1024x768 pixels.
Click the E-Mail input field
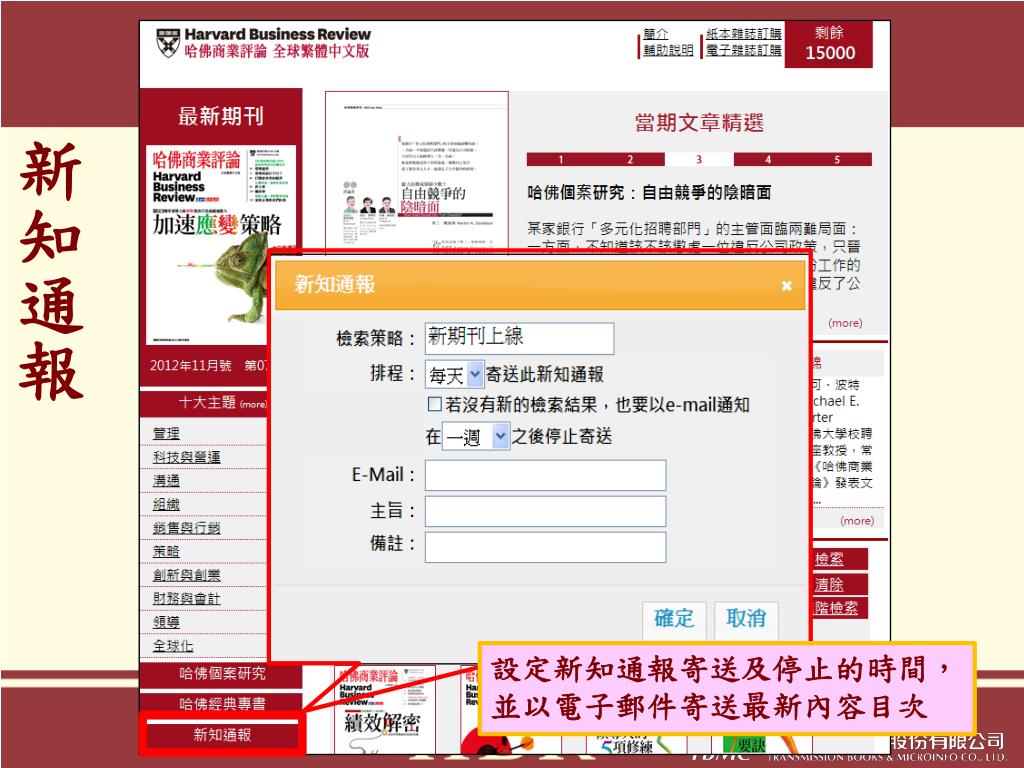tap(545, 475)
